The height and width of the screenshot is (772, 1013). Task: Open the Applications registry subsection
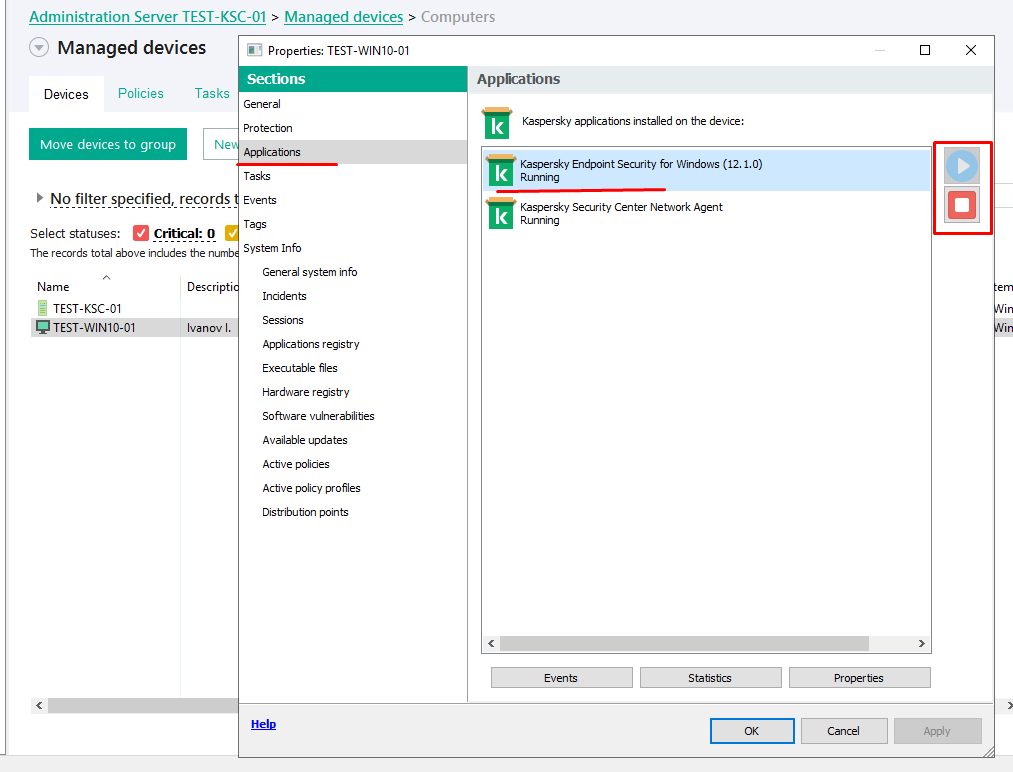(x=311, y=344)
